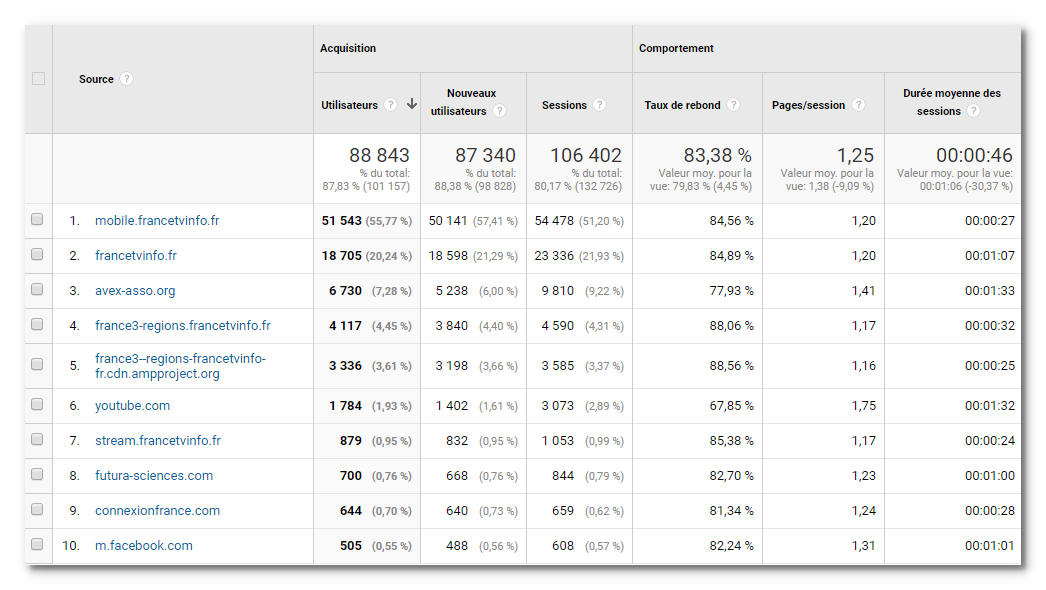The image size is (1046, 590).
Task: Open the francetvinfo.fr source link in row 2
Action: [x=135, y=256]
